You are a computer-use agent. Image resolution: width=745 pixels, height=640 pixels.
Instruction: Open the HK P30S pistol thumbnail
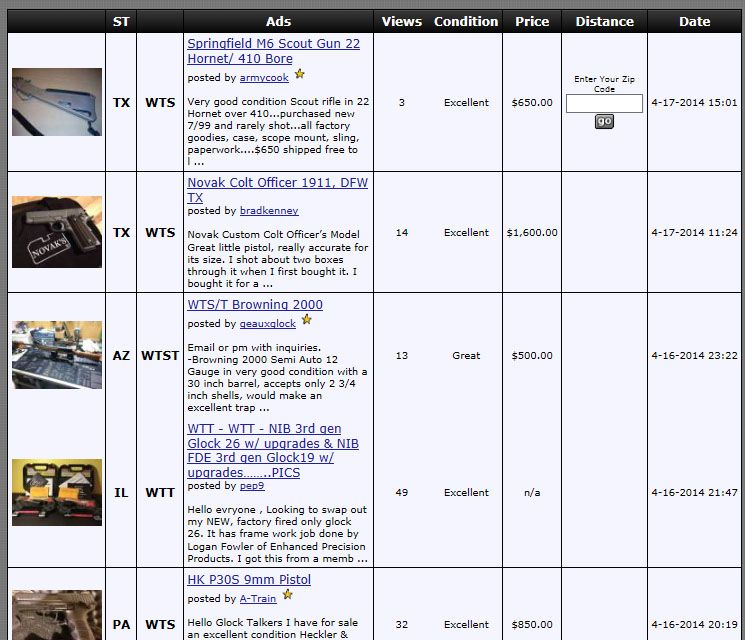pos(57,615)
